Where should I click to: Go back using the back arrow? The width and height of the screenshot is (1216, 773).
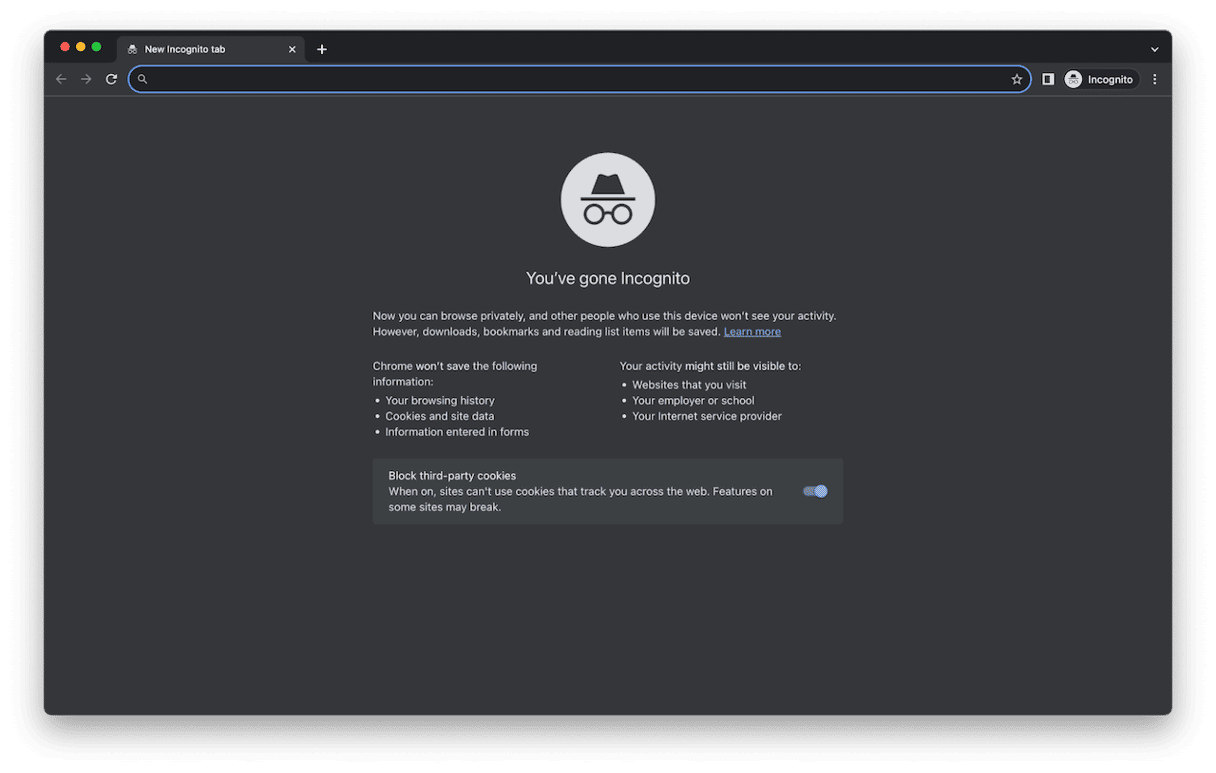click(x=61, y=79)
